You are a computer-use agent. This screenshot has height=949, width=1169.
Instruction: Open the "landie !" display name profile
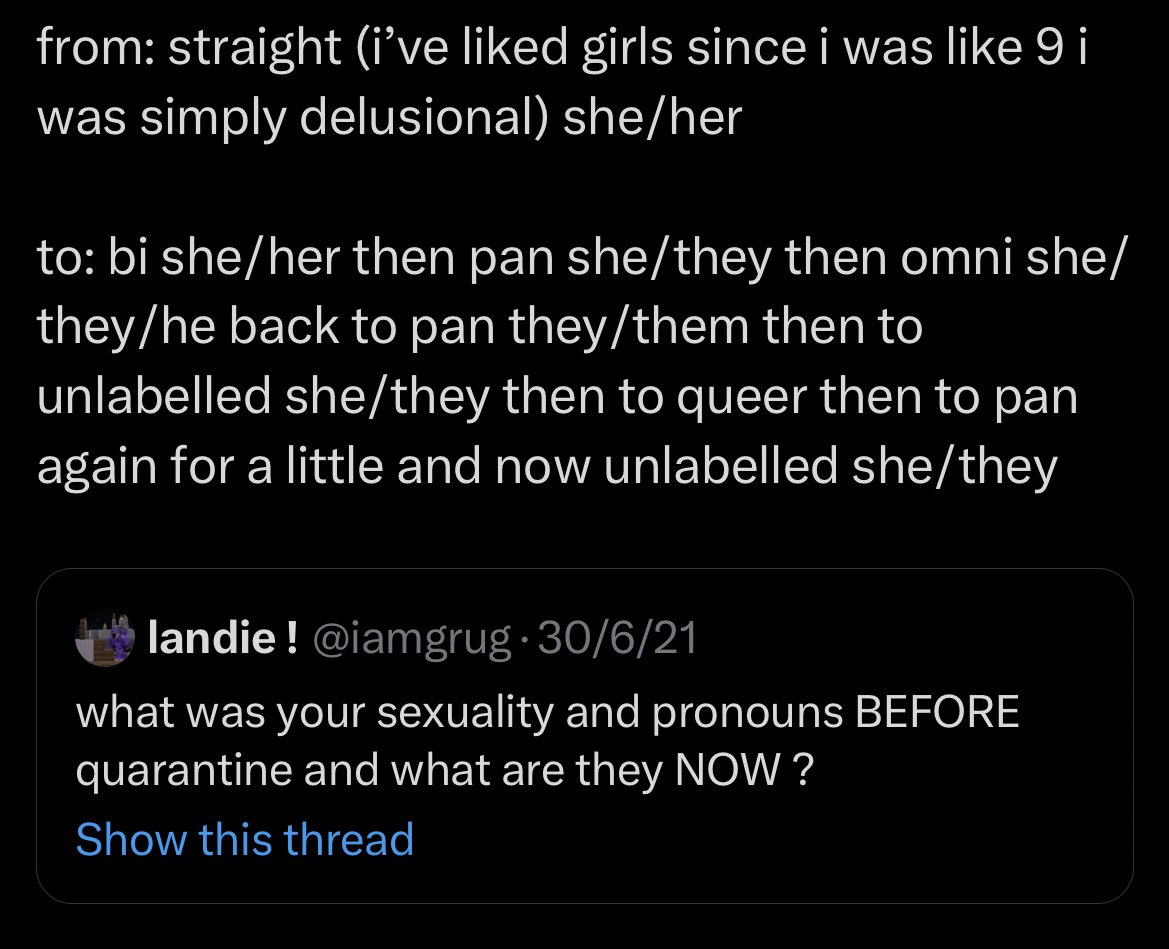tap(220, 638)
